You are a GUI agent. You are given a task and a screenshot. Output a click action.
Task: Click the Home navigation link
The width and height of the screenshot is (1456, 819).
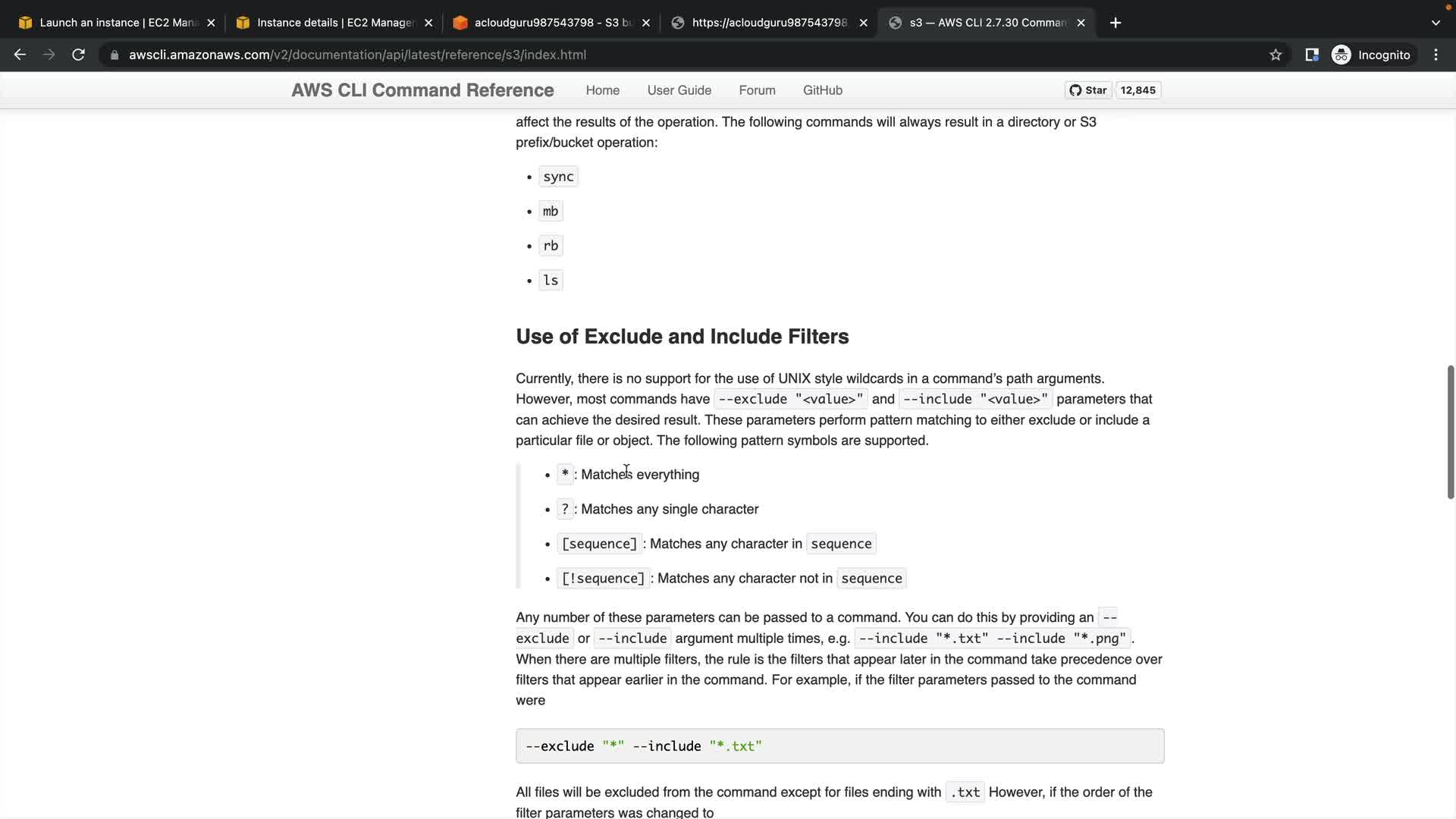(602, 90)
